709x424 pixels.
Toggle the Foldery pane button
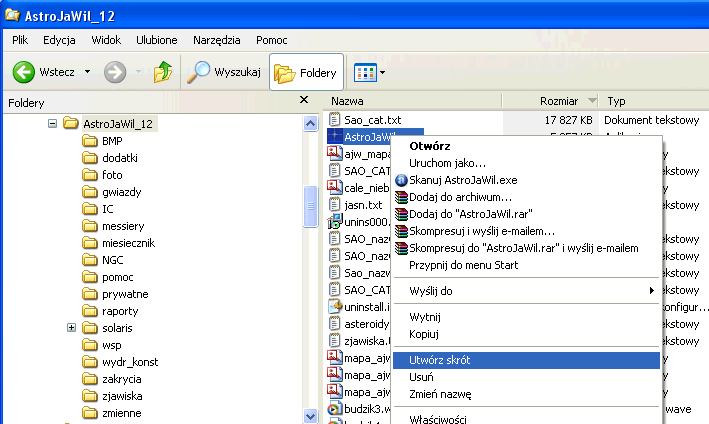point(306,72)
